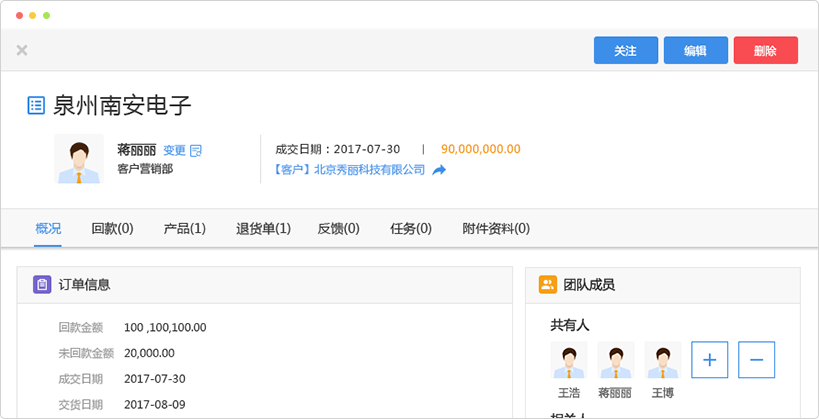
Task: Click the orange 团队成员 people icon
Action: (x=547, y=285)
